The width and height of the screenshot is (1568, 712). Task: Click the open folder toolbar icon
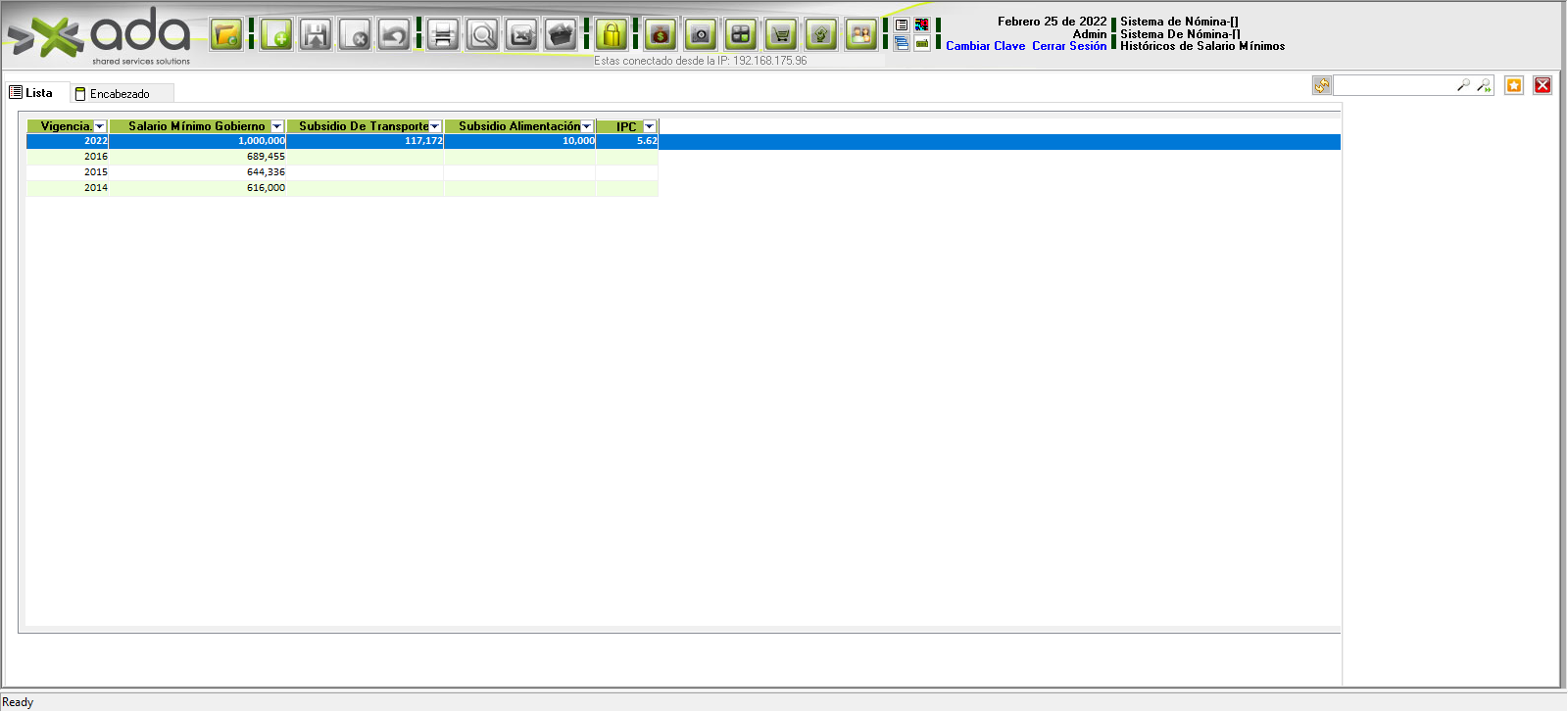(x=226, y=35)
